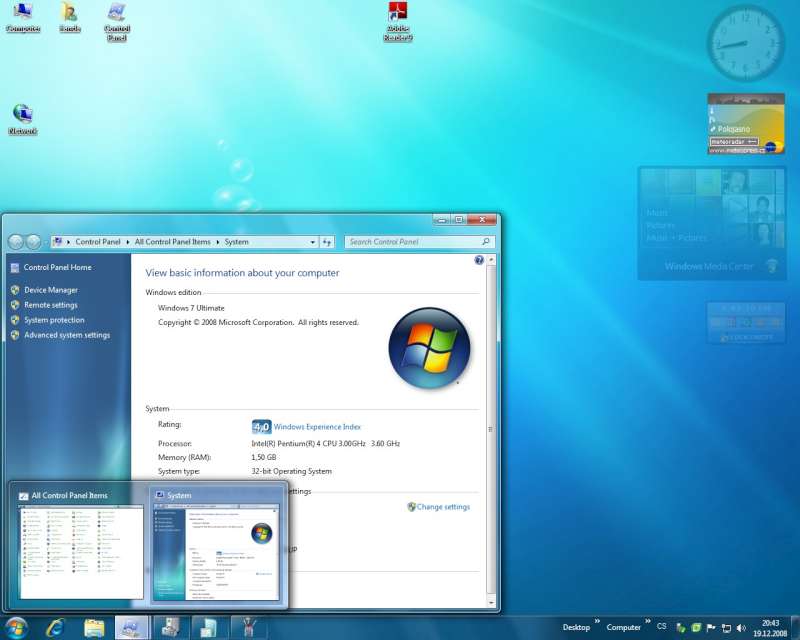Open Windows Explorer from the taskbar
The width and height of the screenshot is (800, 640).
coord(94,627)
